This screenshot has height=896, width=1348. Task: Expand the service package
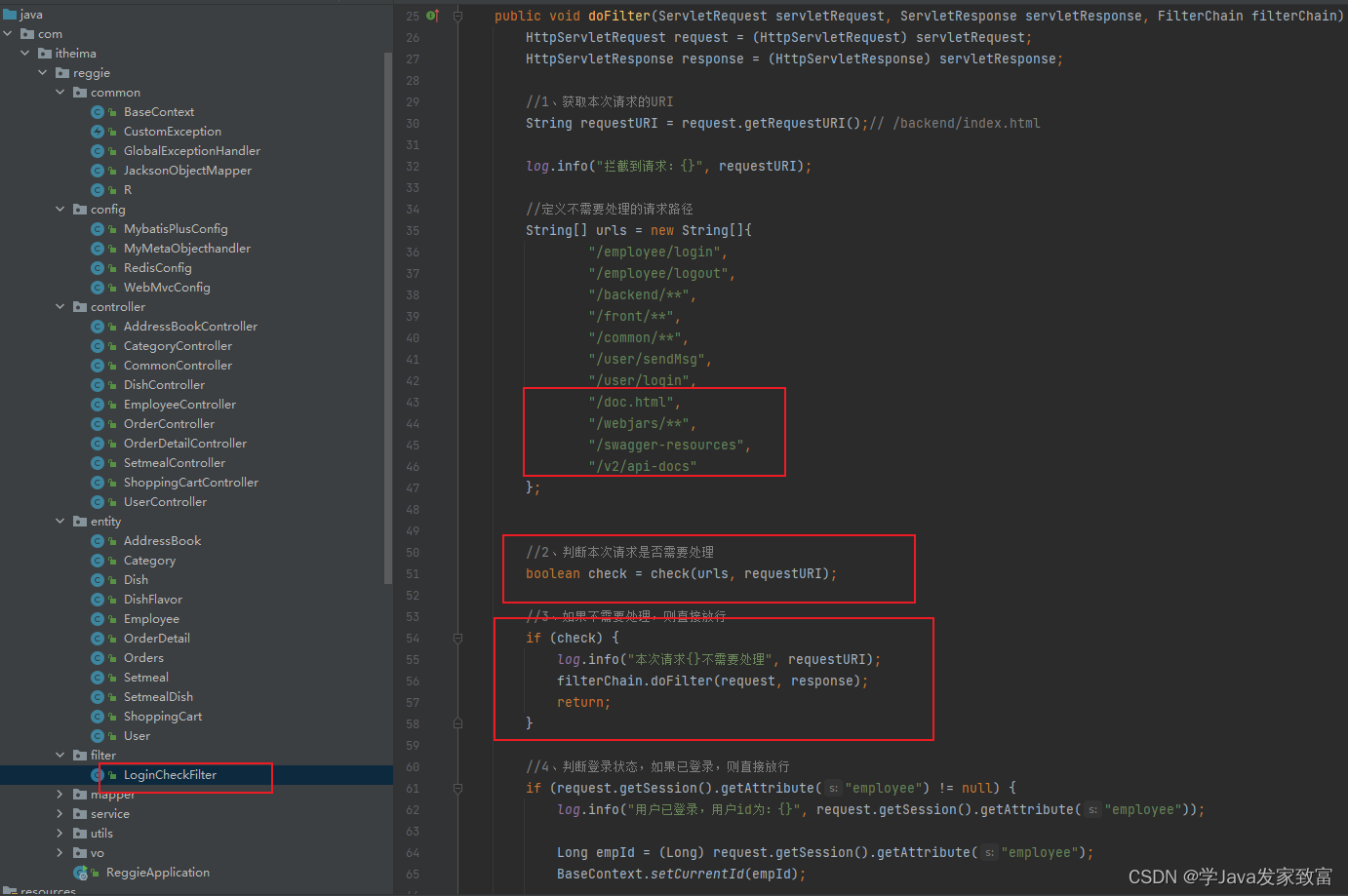point(60,814)
